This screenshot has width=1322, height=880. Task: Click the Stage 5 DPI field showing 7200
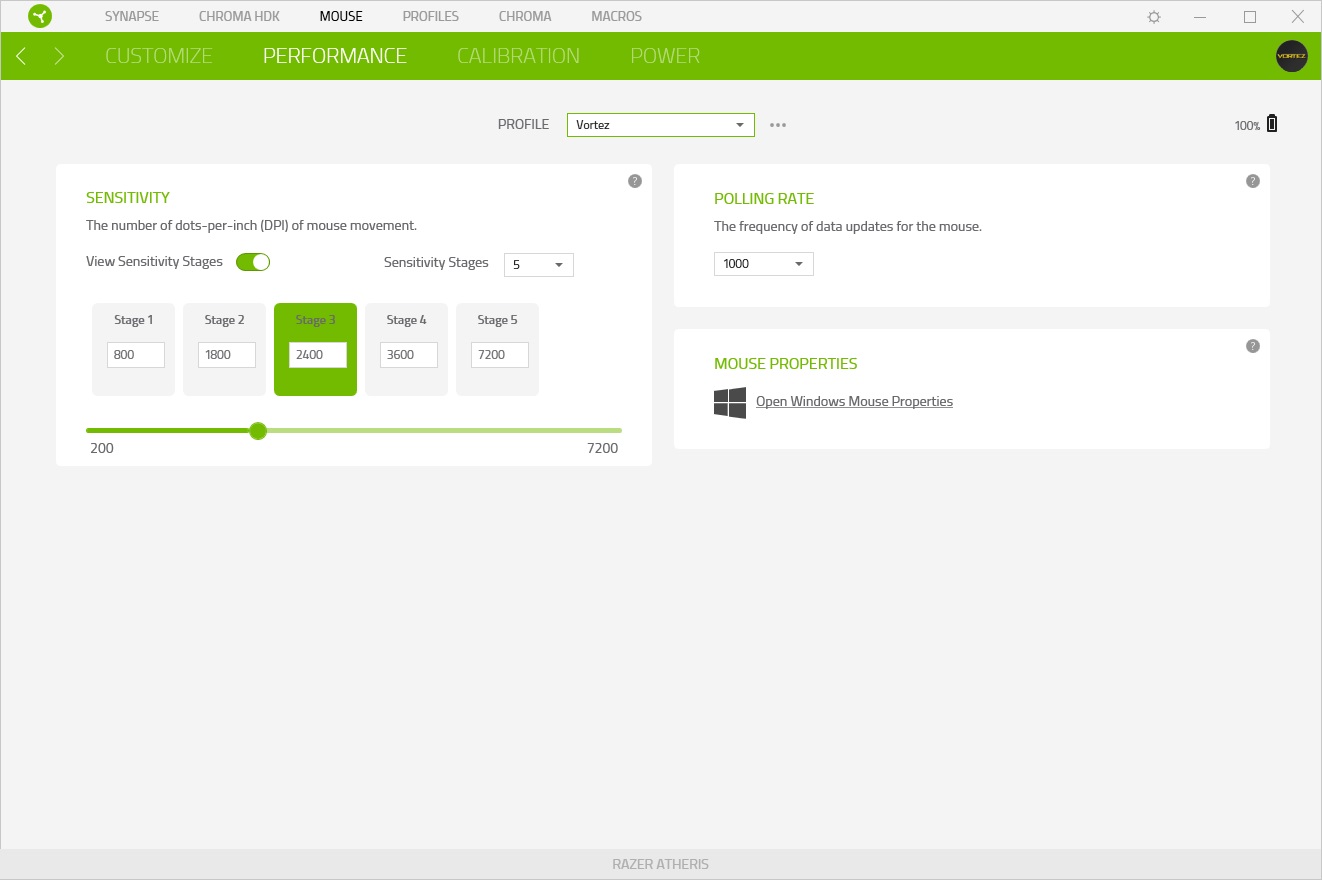pos(500,355)
